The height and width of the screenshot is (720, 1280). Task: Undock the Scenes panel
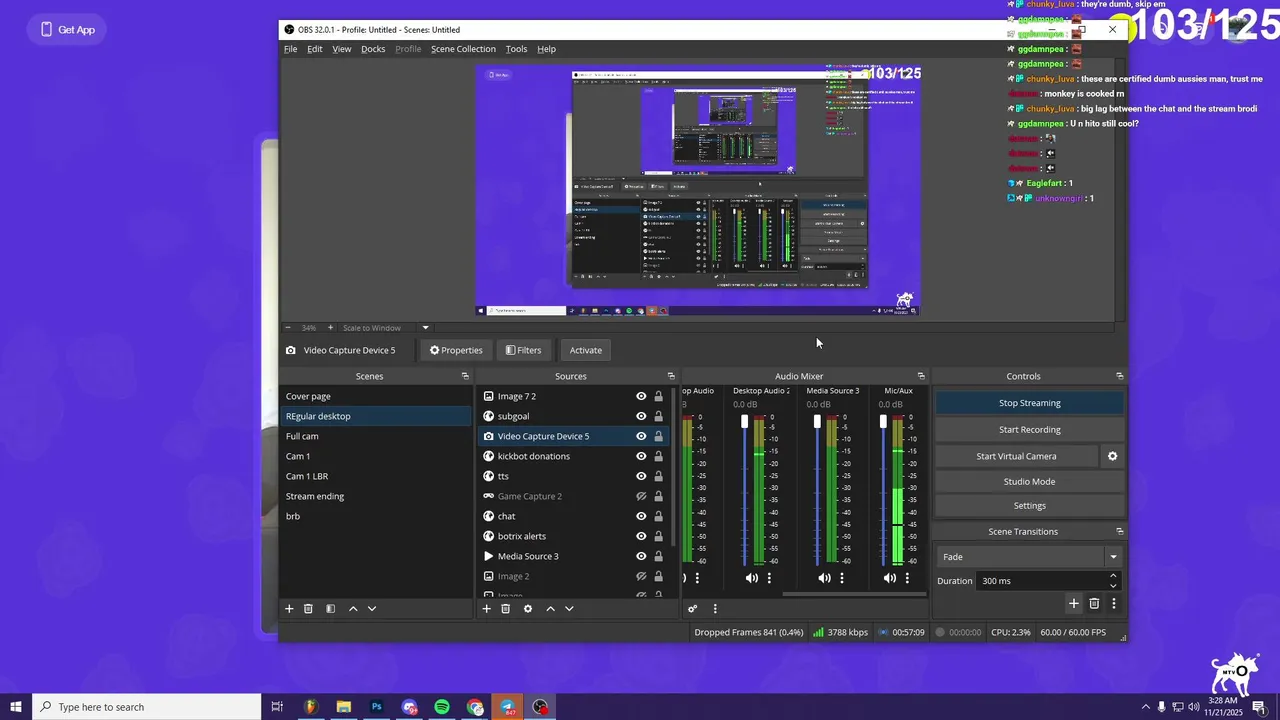(465, 376)
